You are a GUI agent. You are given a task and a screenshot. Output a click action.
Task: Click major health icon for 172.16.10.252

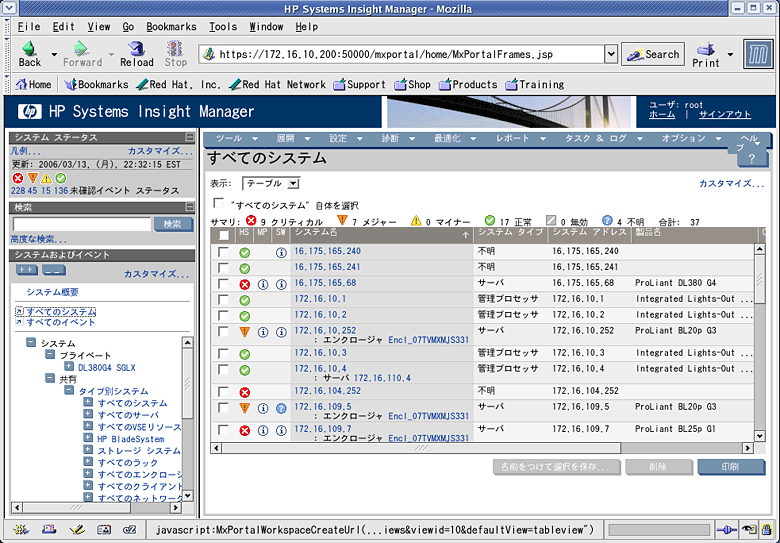click(244, 332)
